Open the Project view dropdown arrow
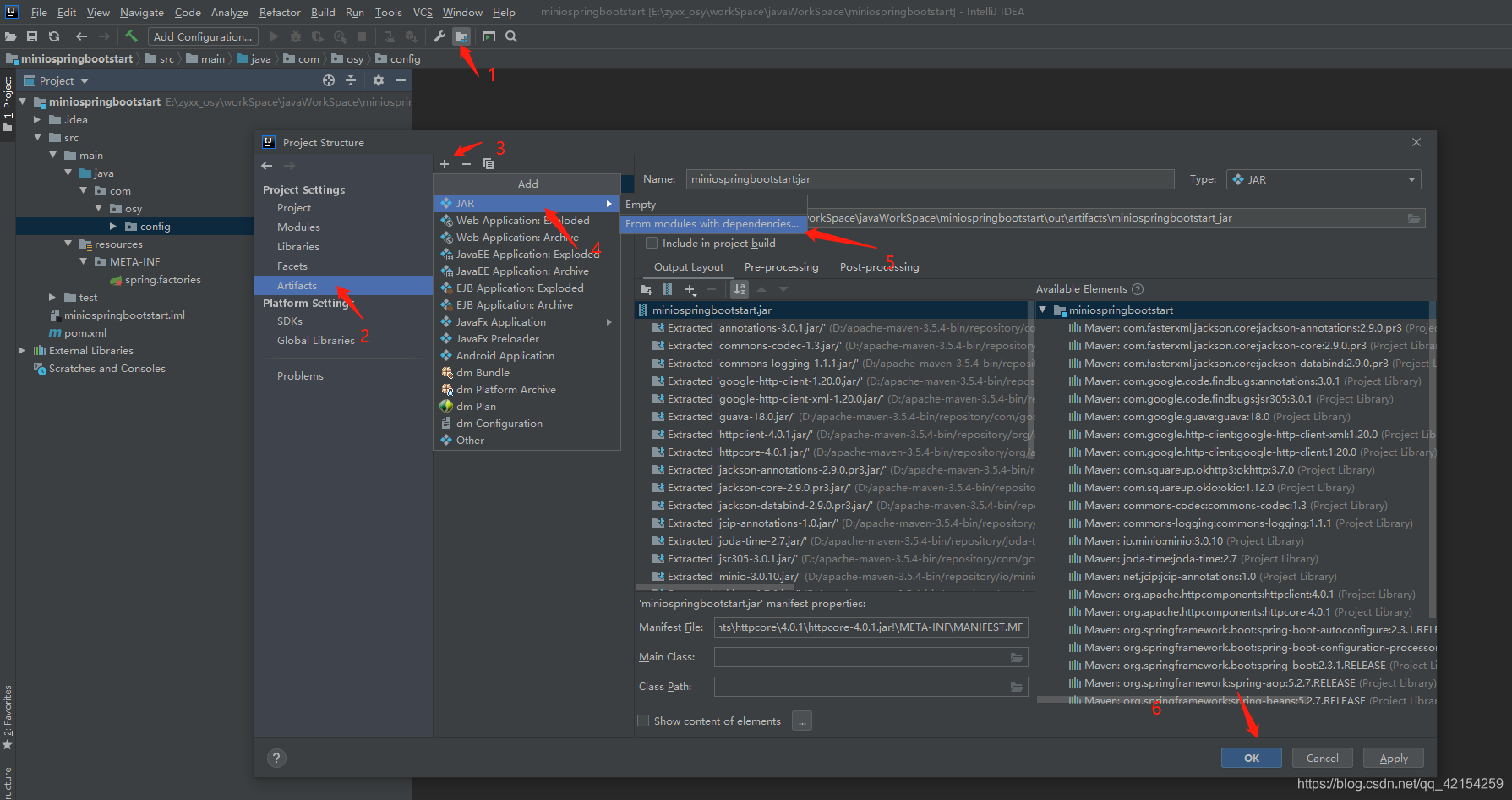 pos(85,81)
